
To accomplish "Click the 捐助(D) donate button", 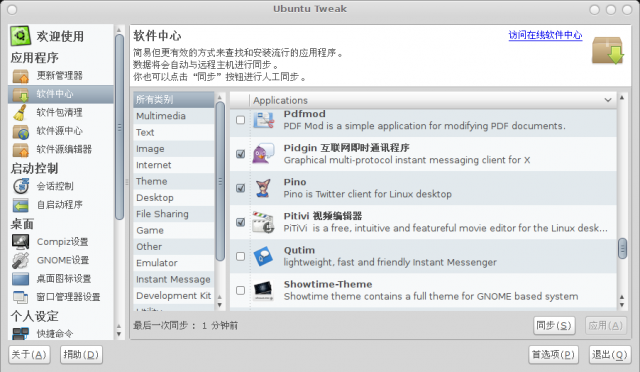I will (81, 354).
